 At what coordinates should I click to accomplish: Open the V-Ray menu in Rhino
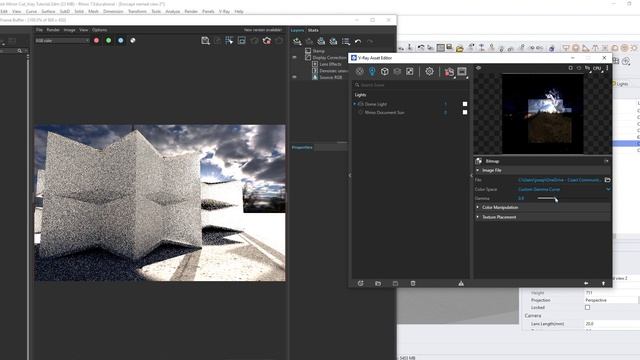click(224, 11)
